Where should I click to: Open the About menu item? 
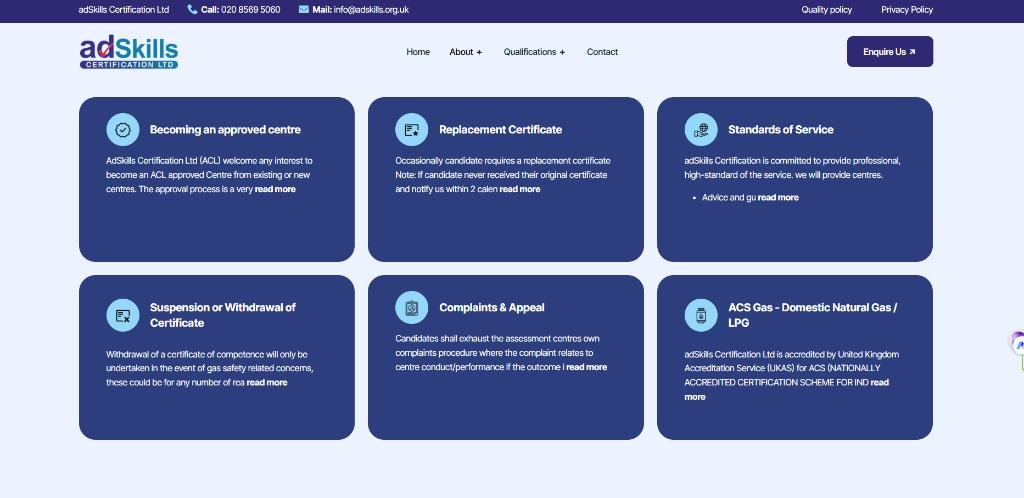click(461, 52)
